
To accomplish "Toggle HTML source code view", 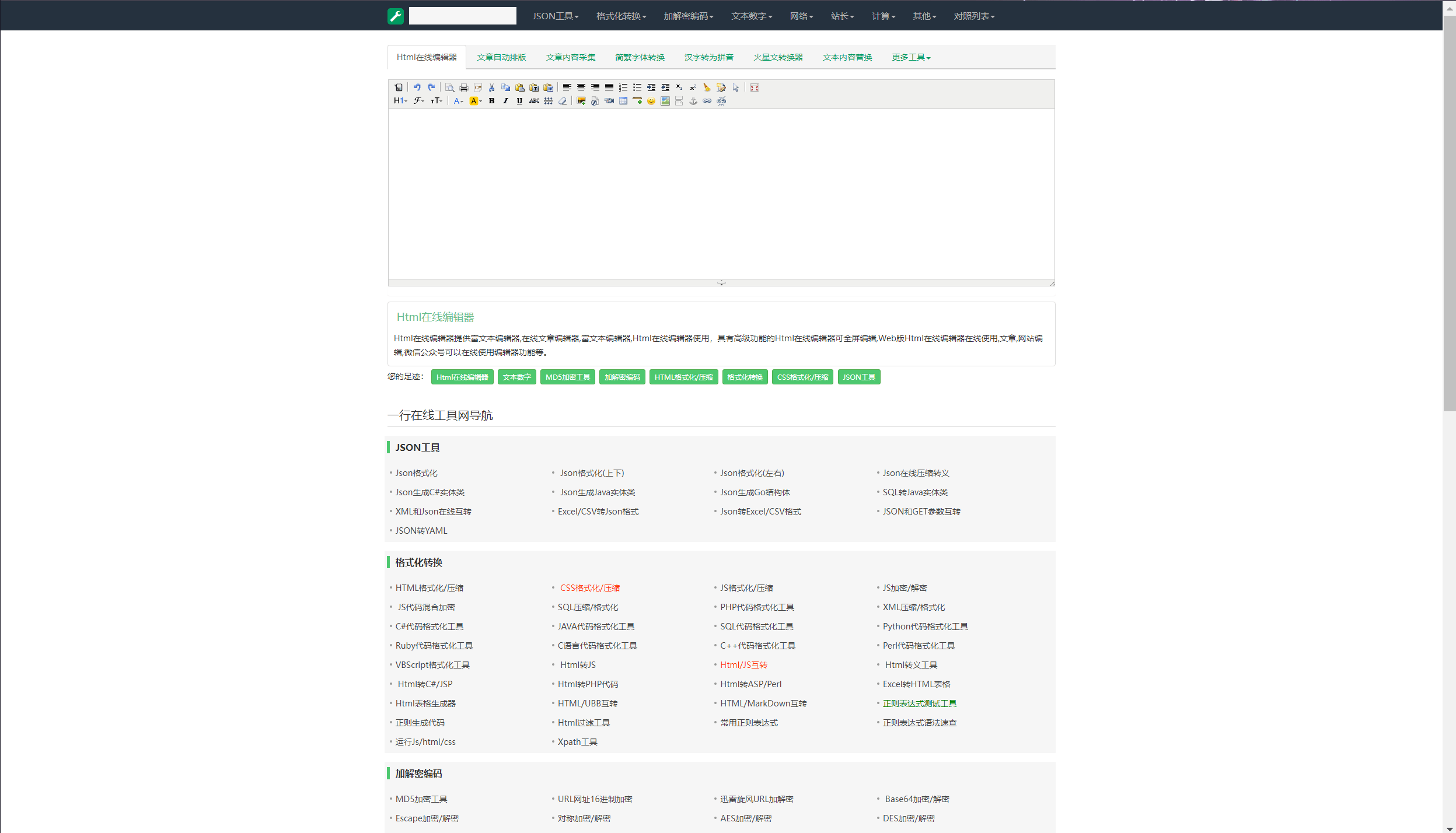I will [x=399, y=87].
